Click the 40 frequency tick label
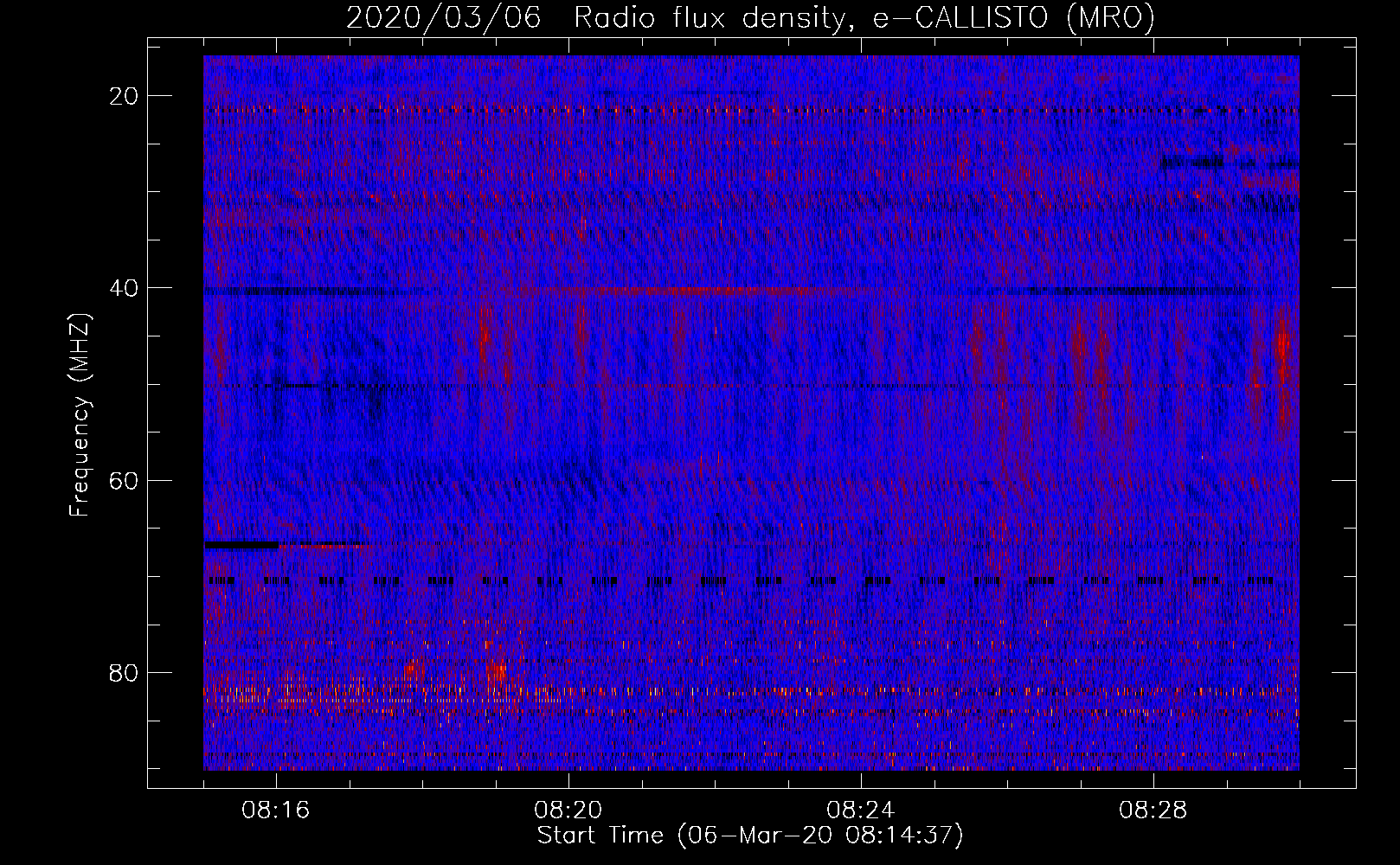The height and width of the screenshot is (865, 1400). (125, 288)
